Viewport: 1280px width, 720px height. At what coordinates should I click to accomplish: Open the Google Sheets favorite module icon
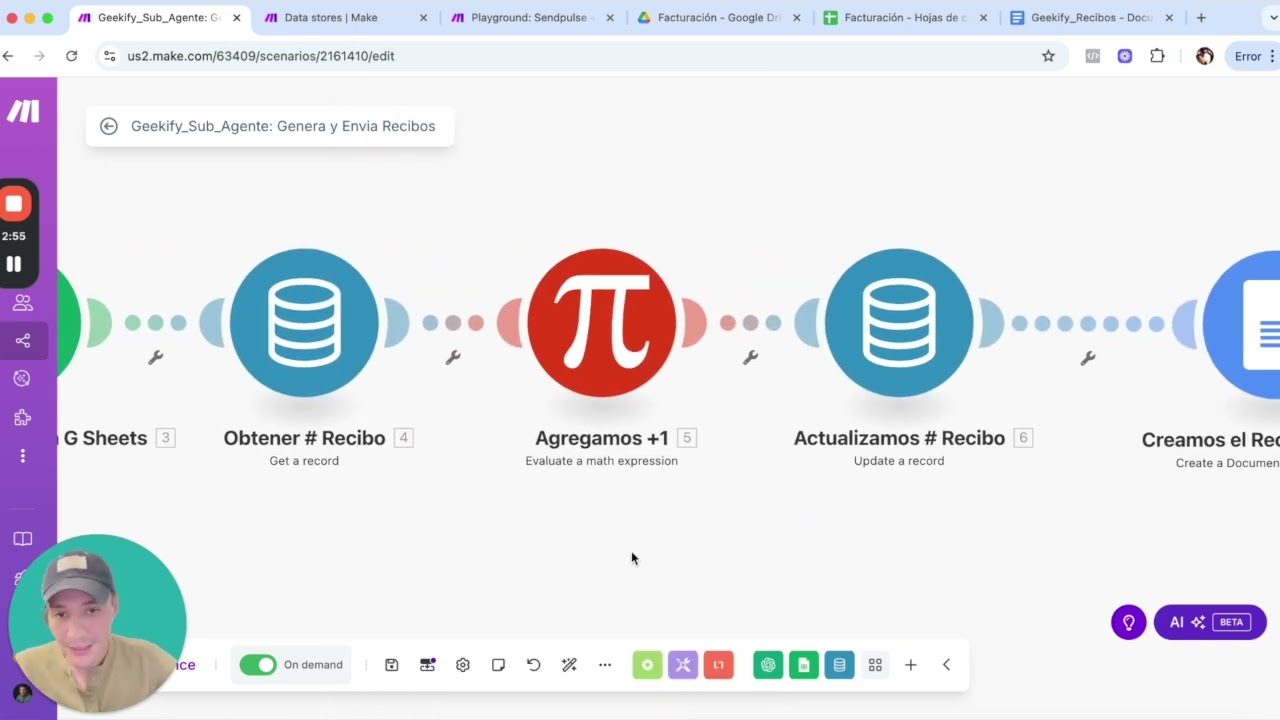[804, 665]
